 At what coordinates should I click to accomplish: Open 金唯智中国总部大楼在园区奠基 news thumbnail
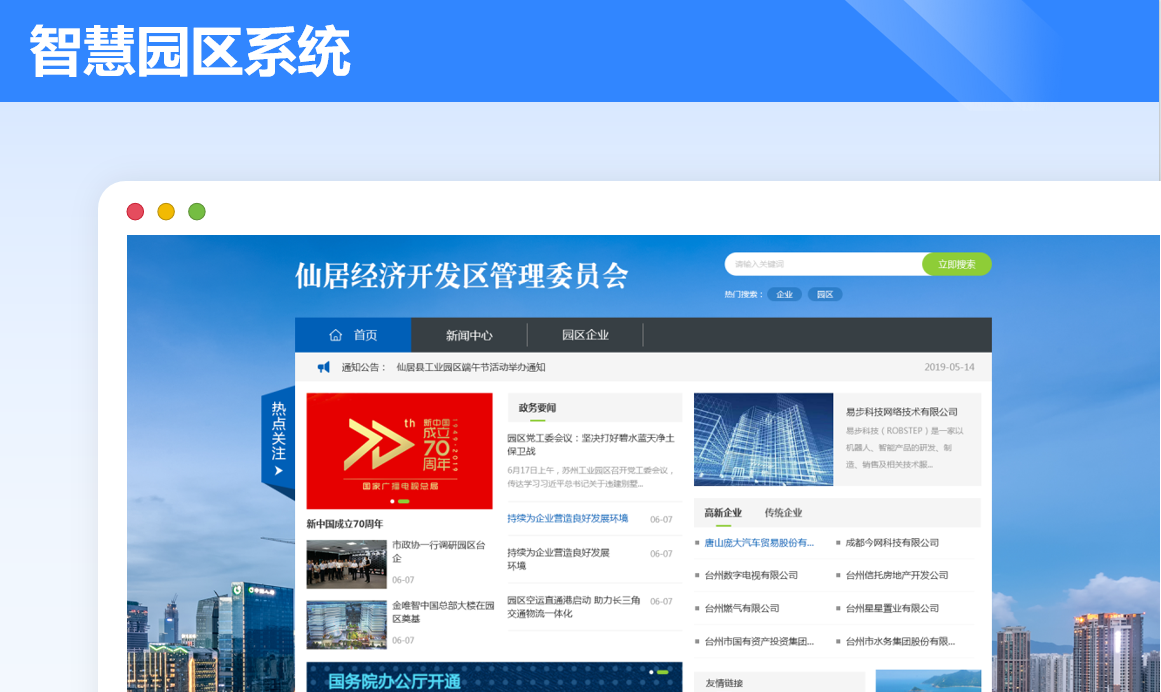point(347,625)
